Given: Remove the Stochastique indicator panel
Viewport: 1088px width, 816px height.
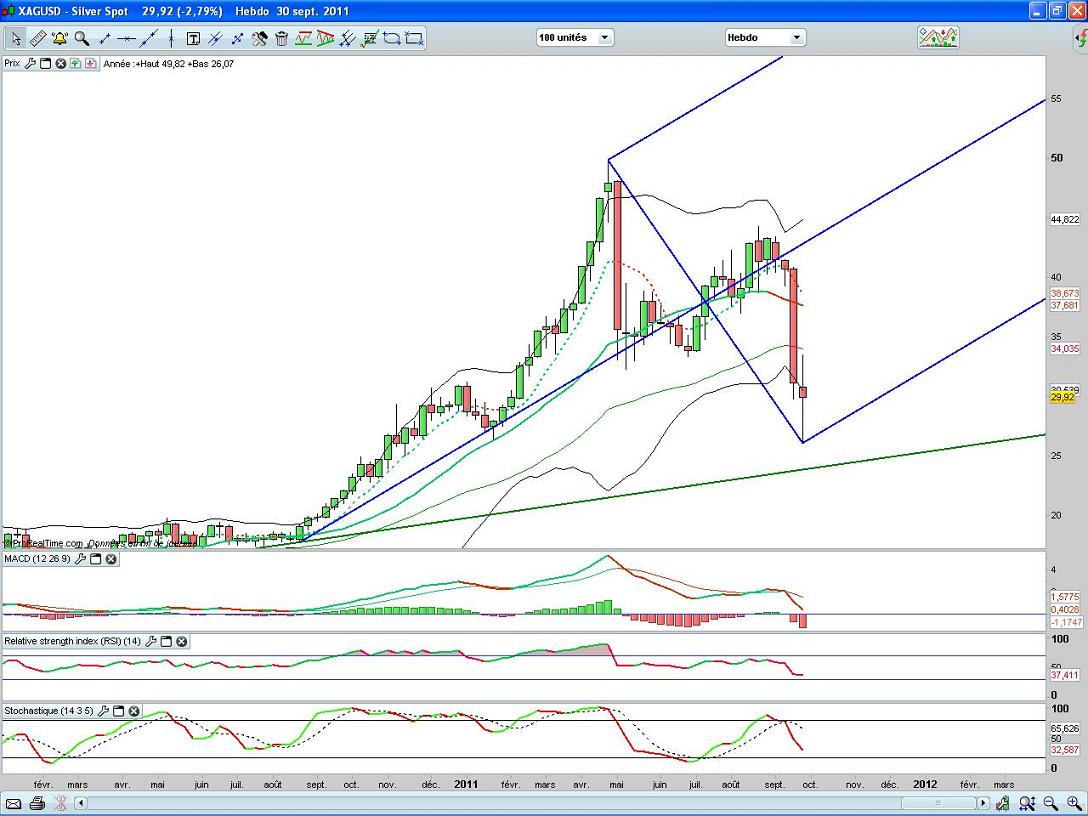Looking at the screenshot, I should tap(133, 711).
